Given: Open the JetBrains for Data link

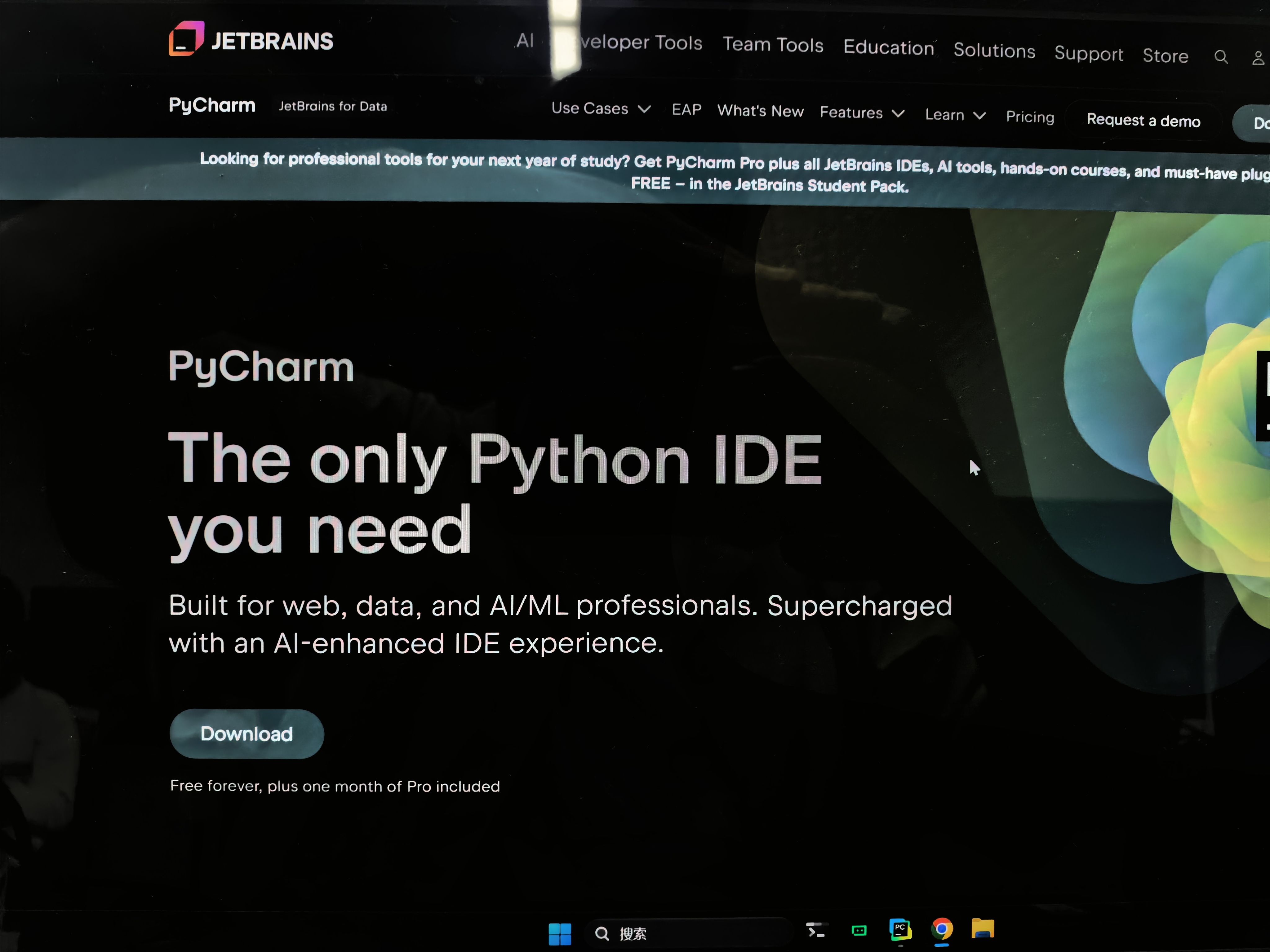Looking at the screenshot, I should click(333, 106).
